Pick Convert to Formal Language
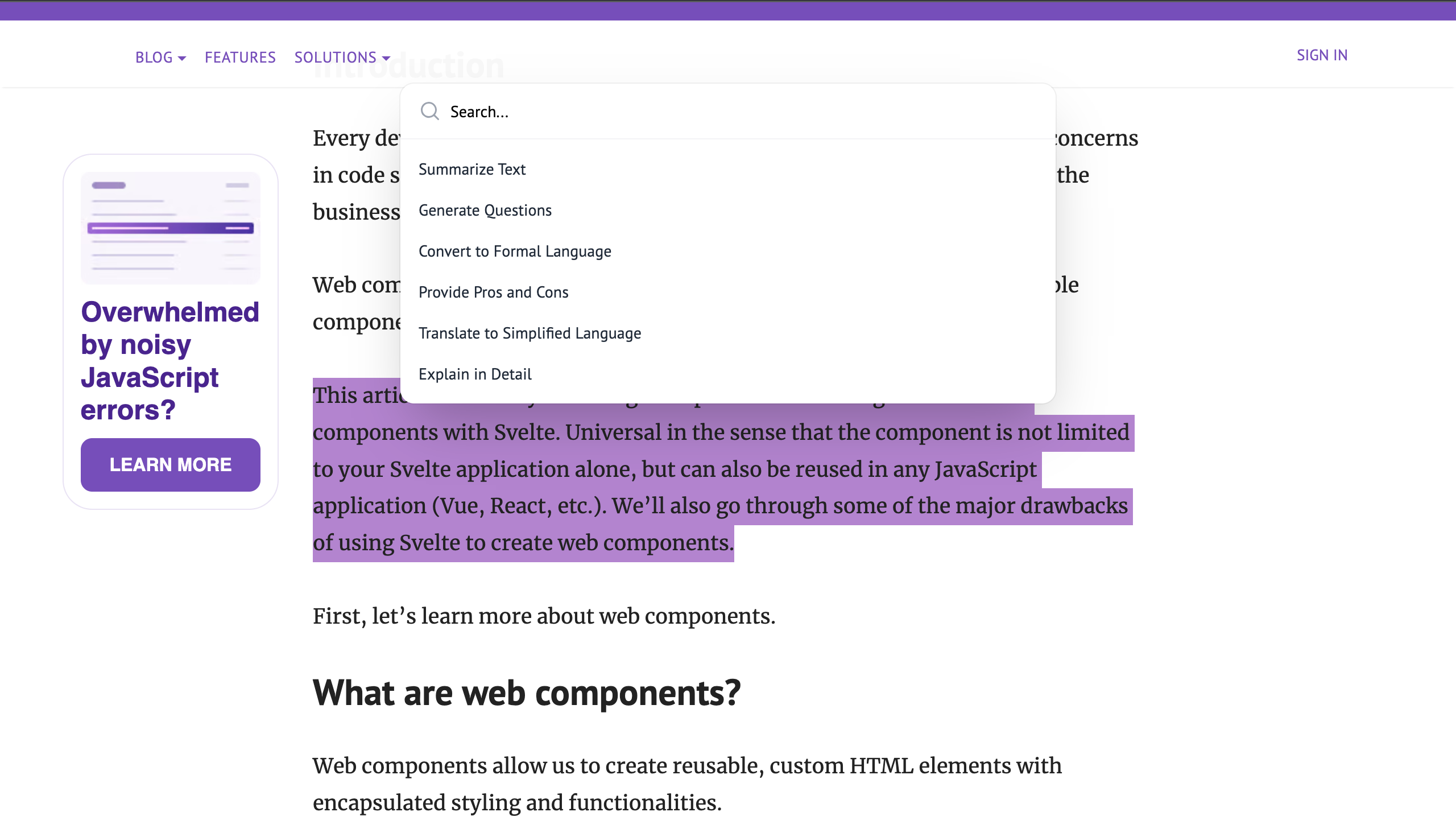The width and height of the screenshot is (1456, 816). [x=514, y=251]
